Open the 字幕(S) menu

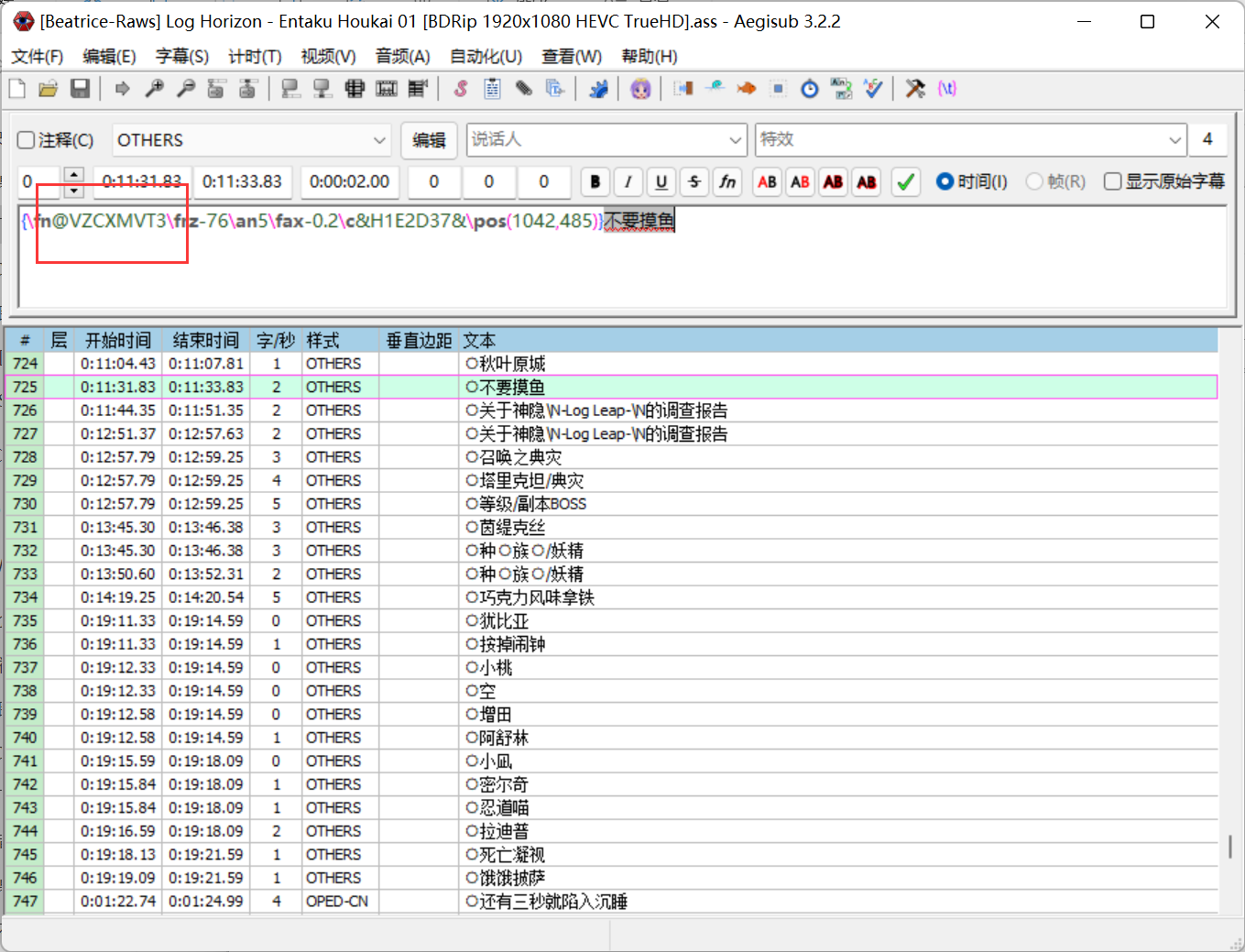point(182,57)
